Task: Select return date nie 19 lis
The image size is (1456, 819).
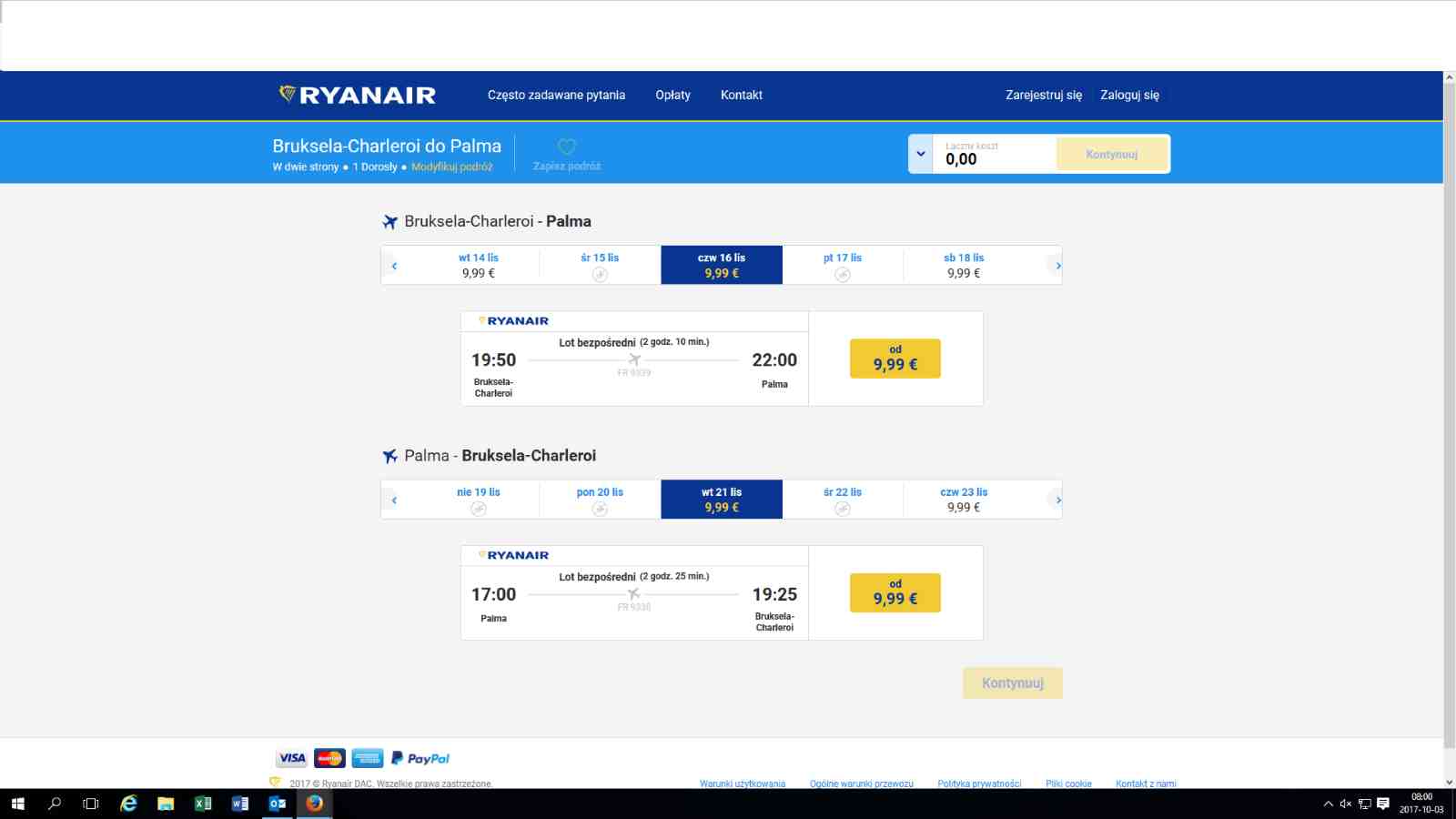Action: (479, 500)
